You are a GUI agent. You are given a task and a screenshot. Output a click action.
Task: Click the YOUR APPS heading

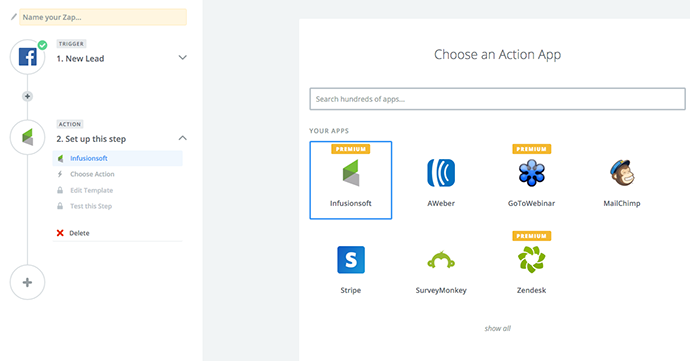pos(329,131)
